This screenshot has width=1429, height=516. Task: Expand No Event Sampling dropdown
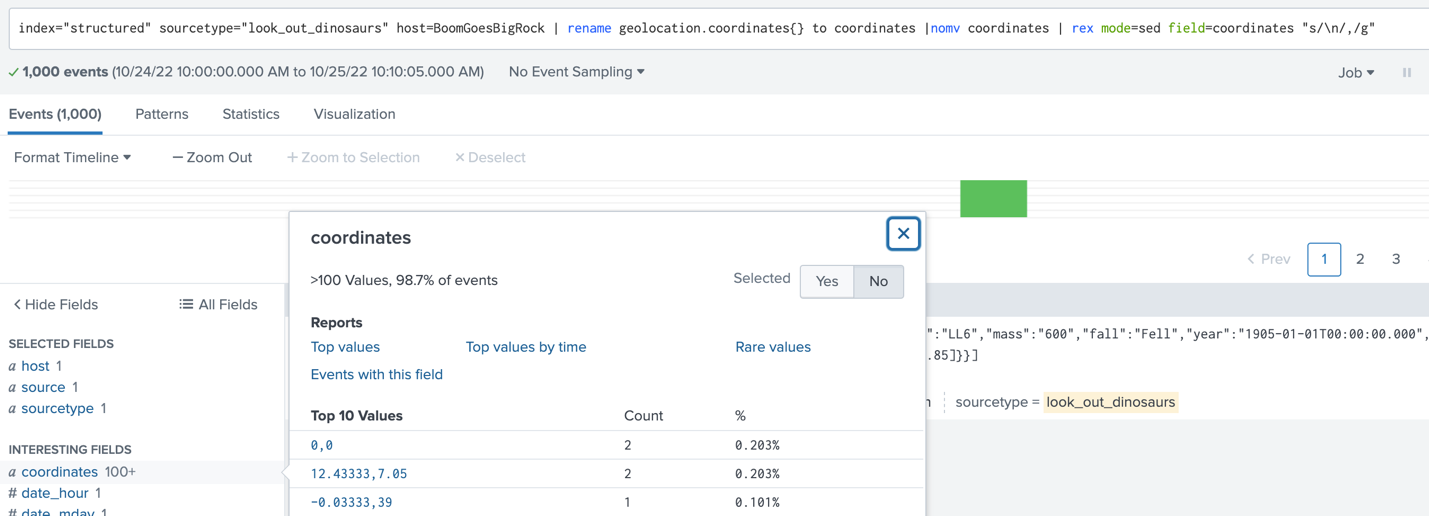(576, 72)
